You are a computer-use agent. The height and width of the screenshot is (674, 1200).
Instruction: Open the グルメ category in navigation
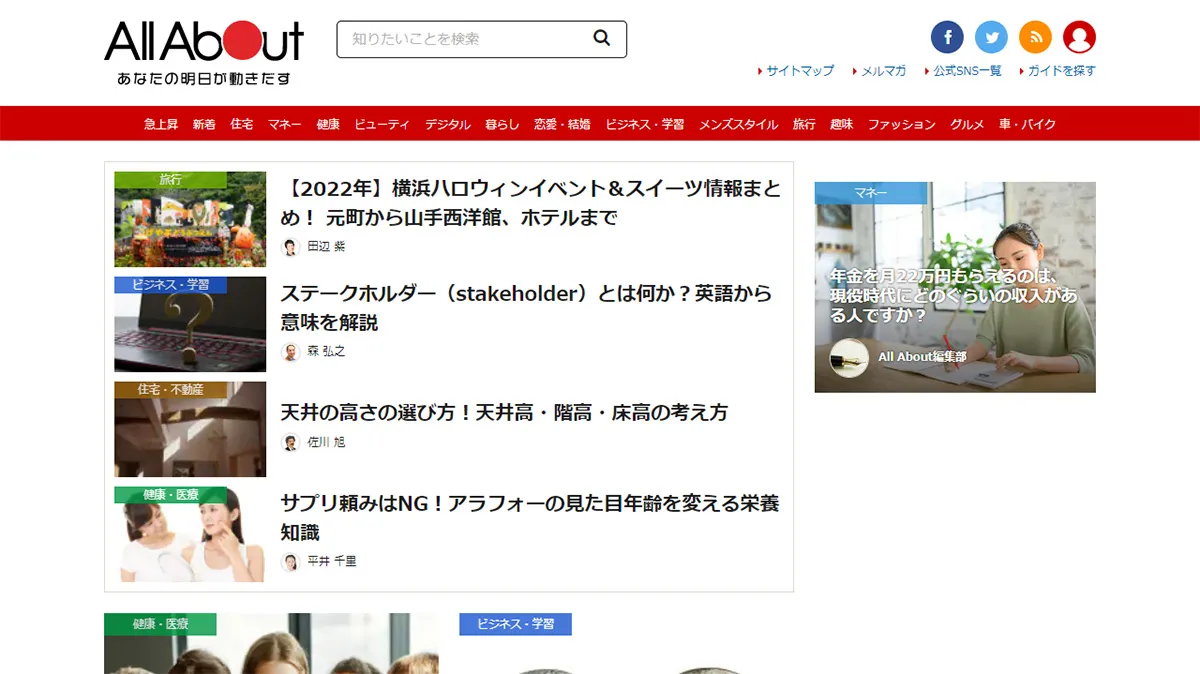coord(967,124)
